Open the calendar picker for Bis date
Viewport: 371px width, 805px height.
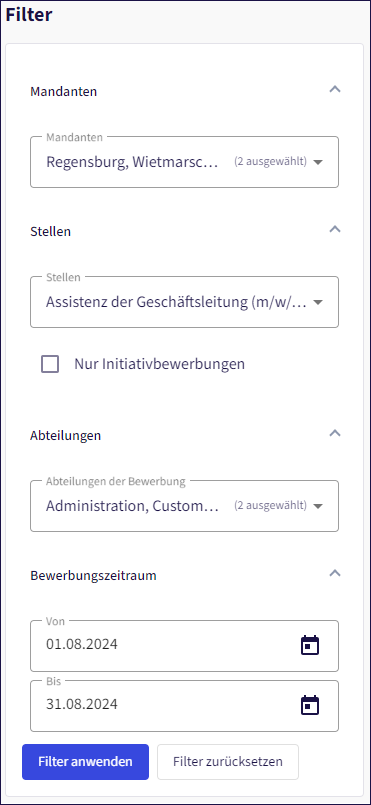309,705
